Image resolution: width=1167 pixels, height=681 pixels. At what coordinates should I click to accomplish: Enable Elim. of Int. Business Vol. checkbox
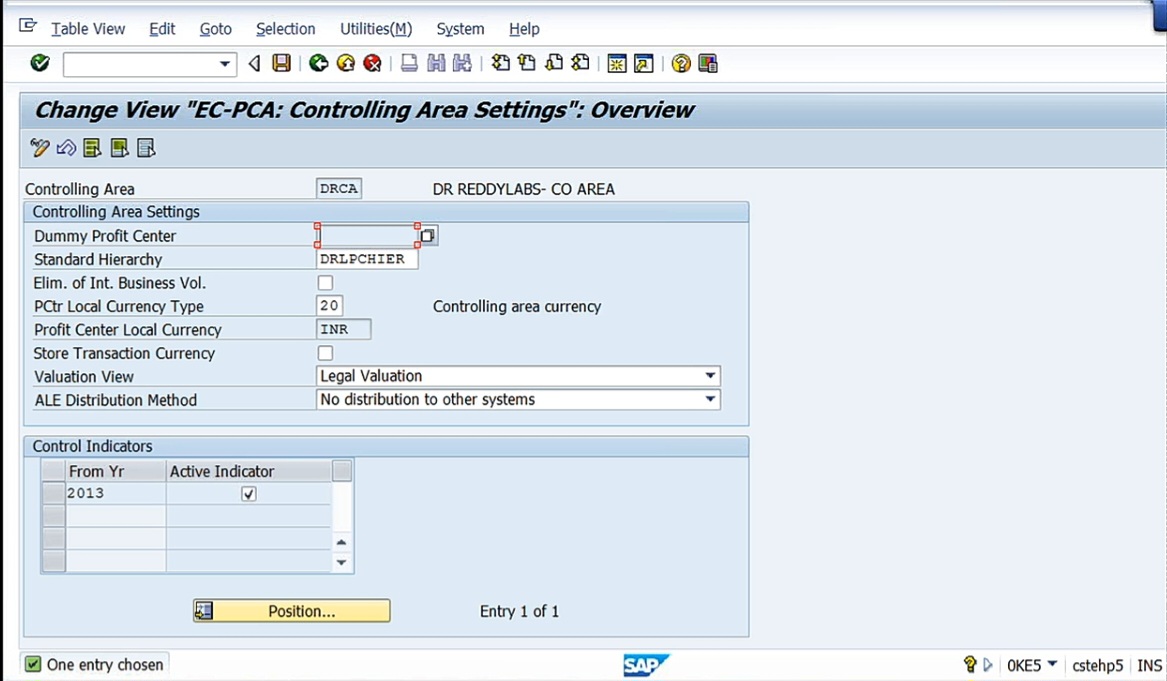tap(325, 283)
